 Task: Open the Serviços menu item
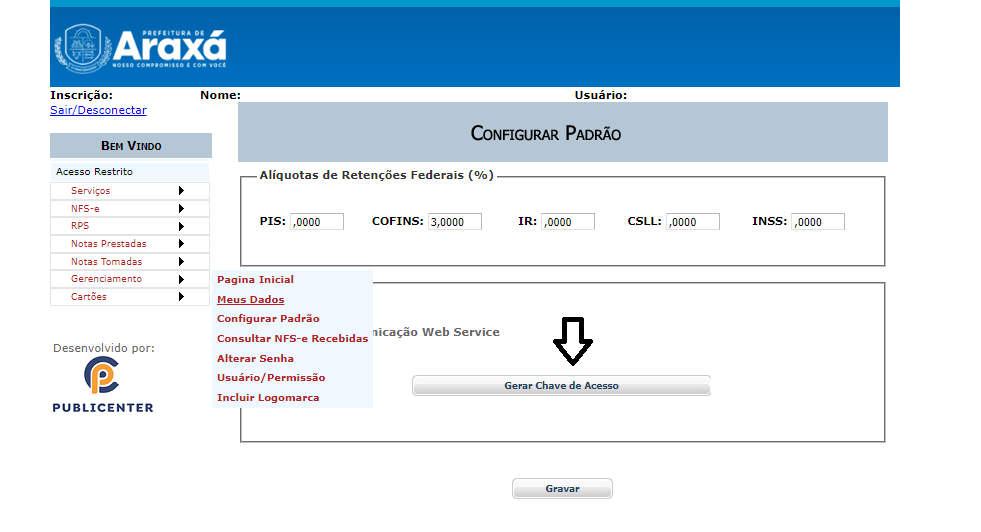click(130, 191)
